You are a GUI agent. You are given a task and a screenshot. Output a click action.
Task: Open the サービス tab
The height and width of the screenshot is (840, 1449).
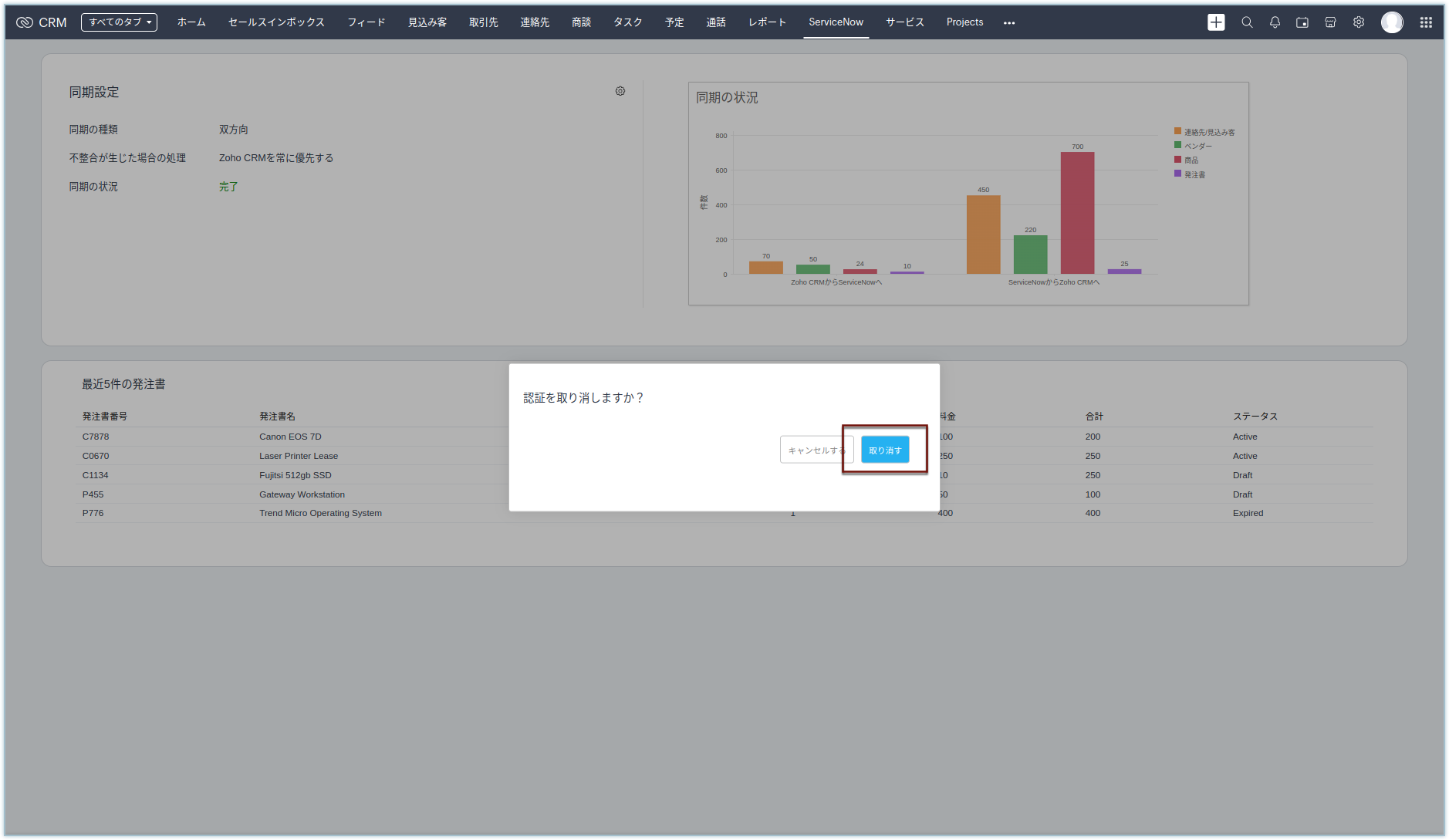coord(905,22)
